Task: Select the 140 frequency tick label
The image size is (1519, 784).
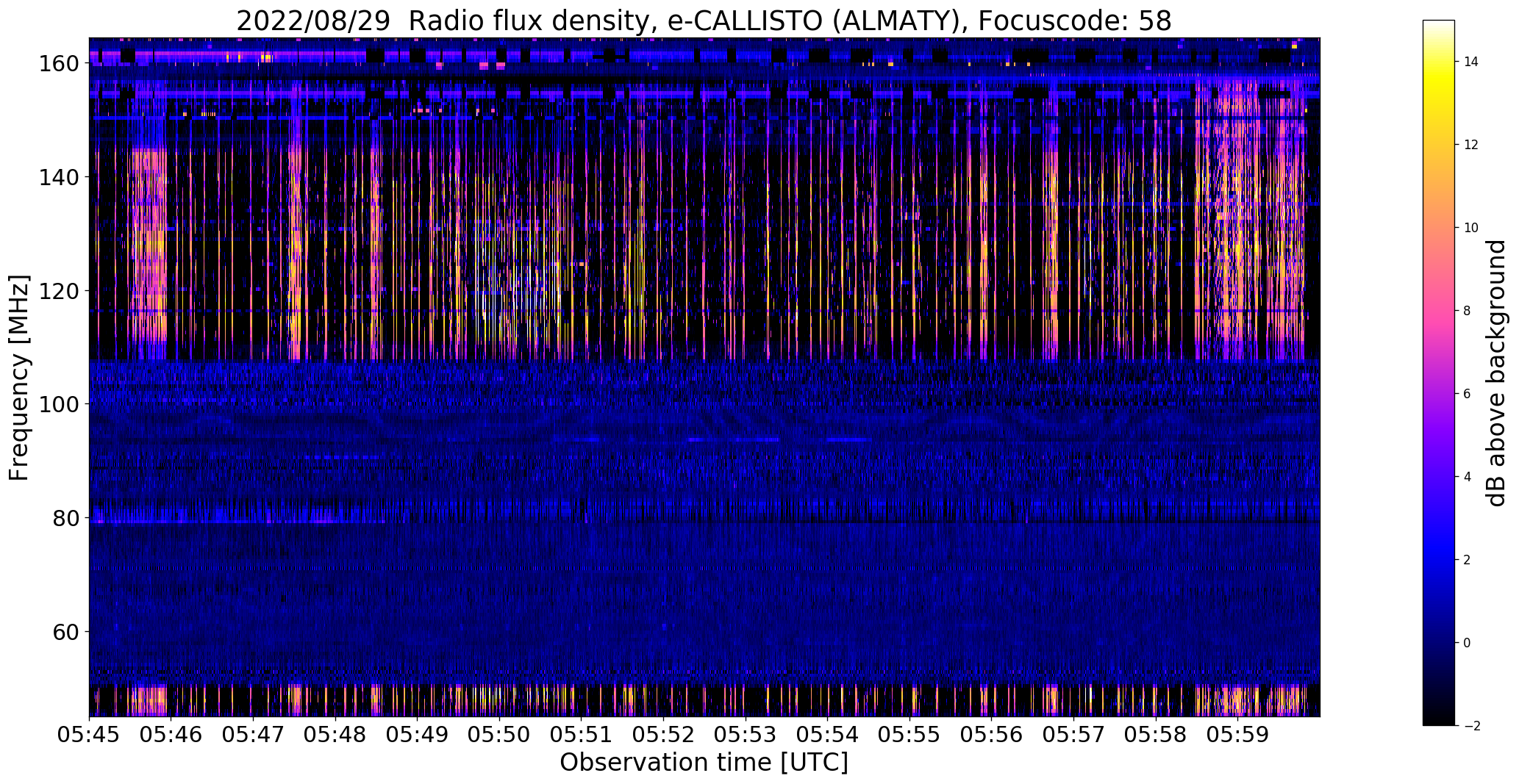Action: coord(57,177)
